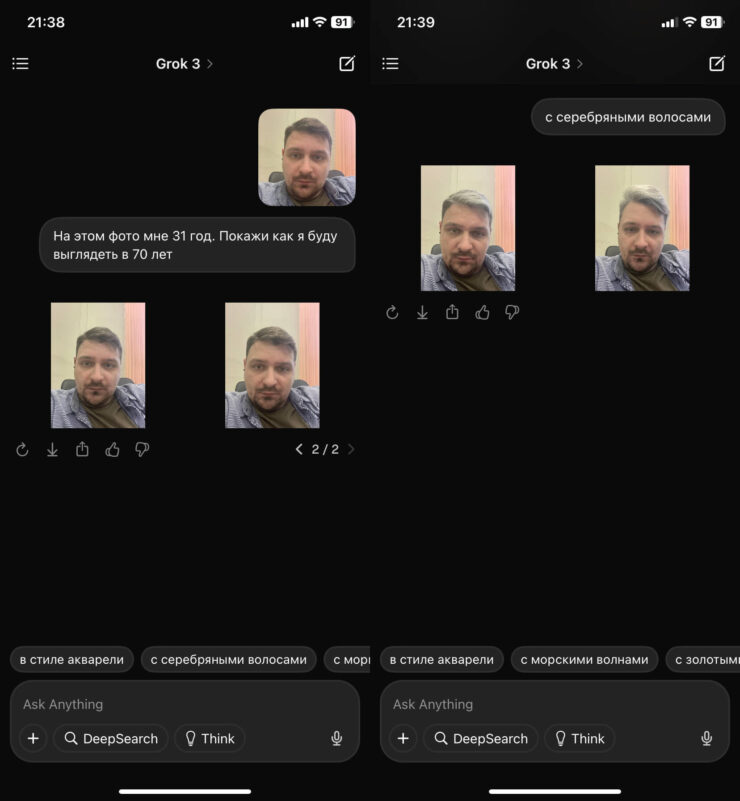
Task: Dislike the aged photo response on left screen
Action: (142, 450)
